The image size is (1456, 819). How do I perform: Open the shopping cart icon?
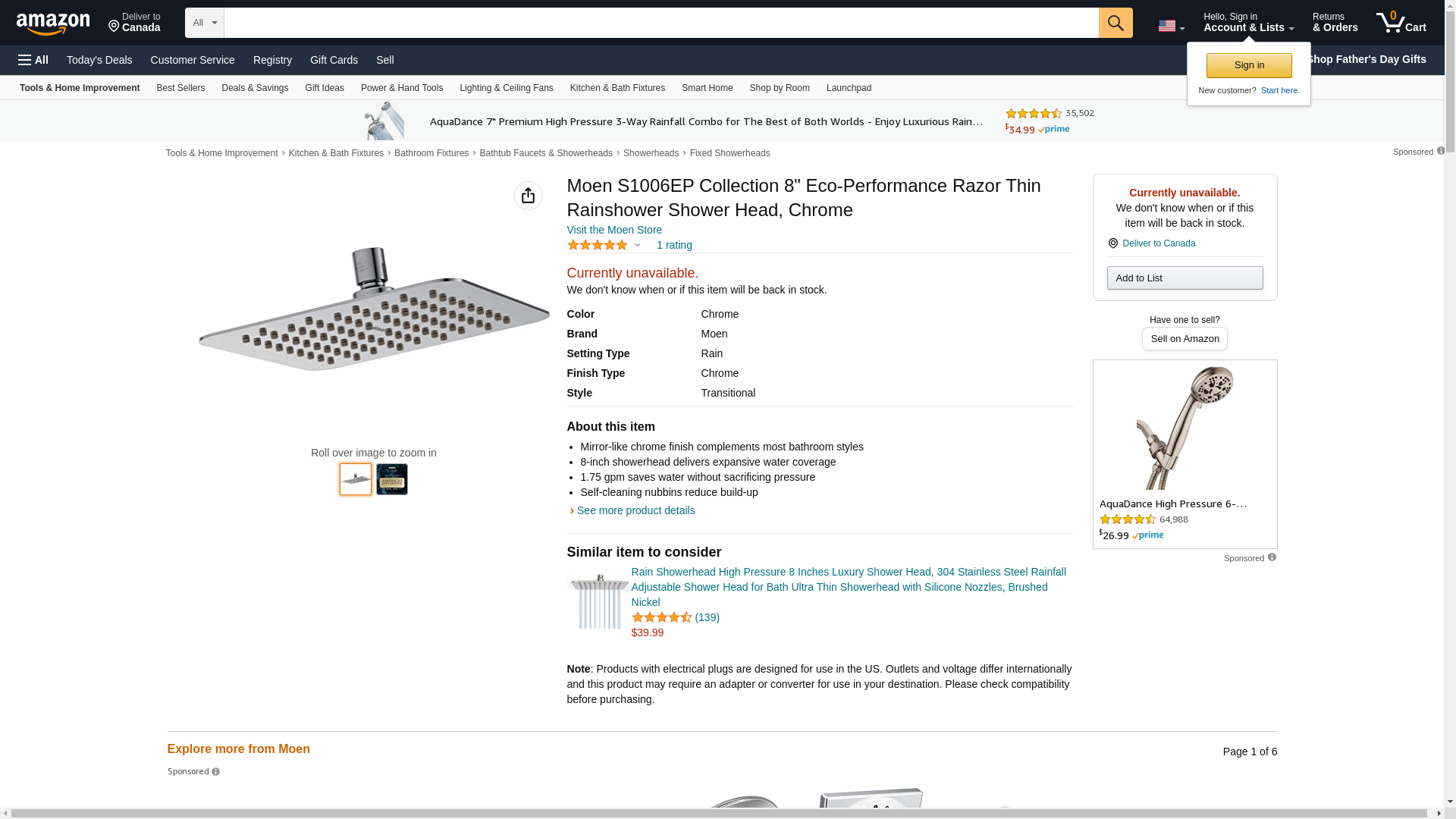click(x=1401, y=23)
